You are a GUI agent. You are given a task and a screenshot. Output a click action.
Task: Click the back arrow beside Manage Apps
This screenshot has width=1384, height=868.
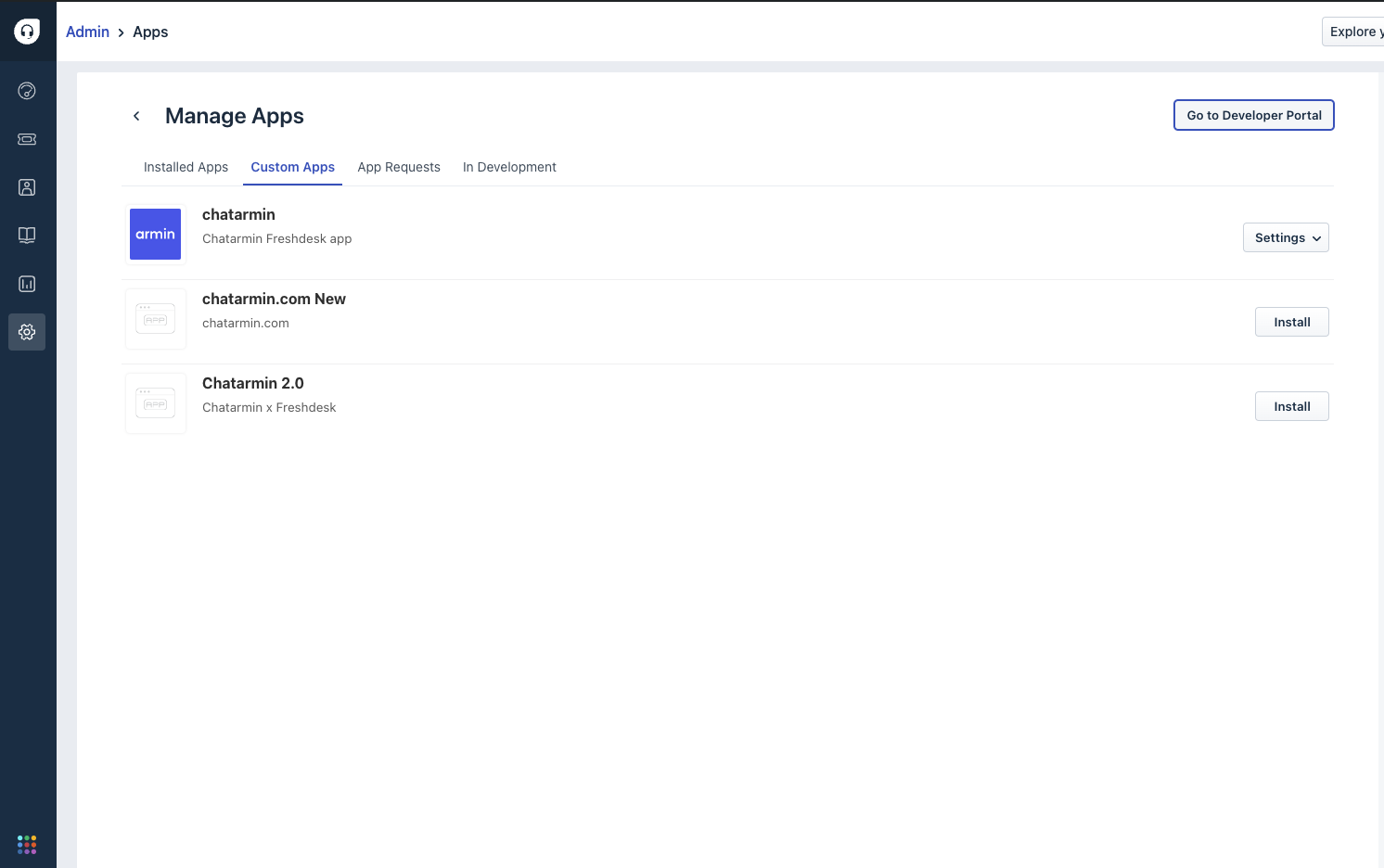[136, 116]
